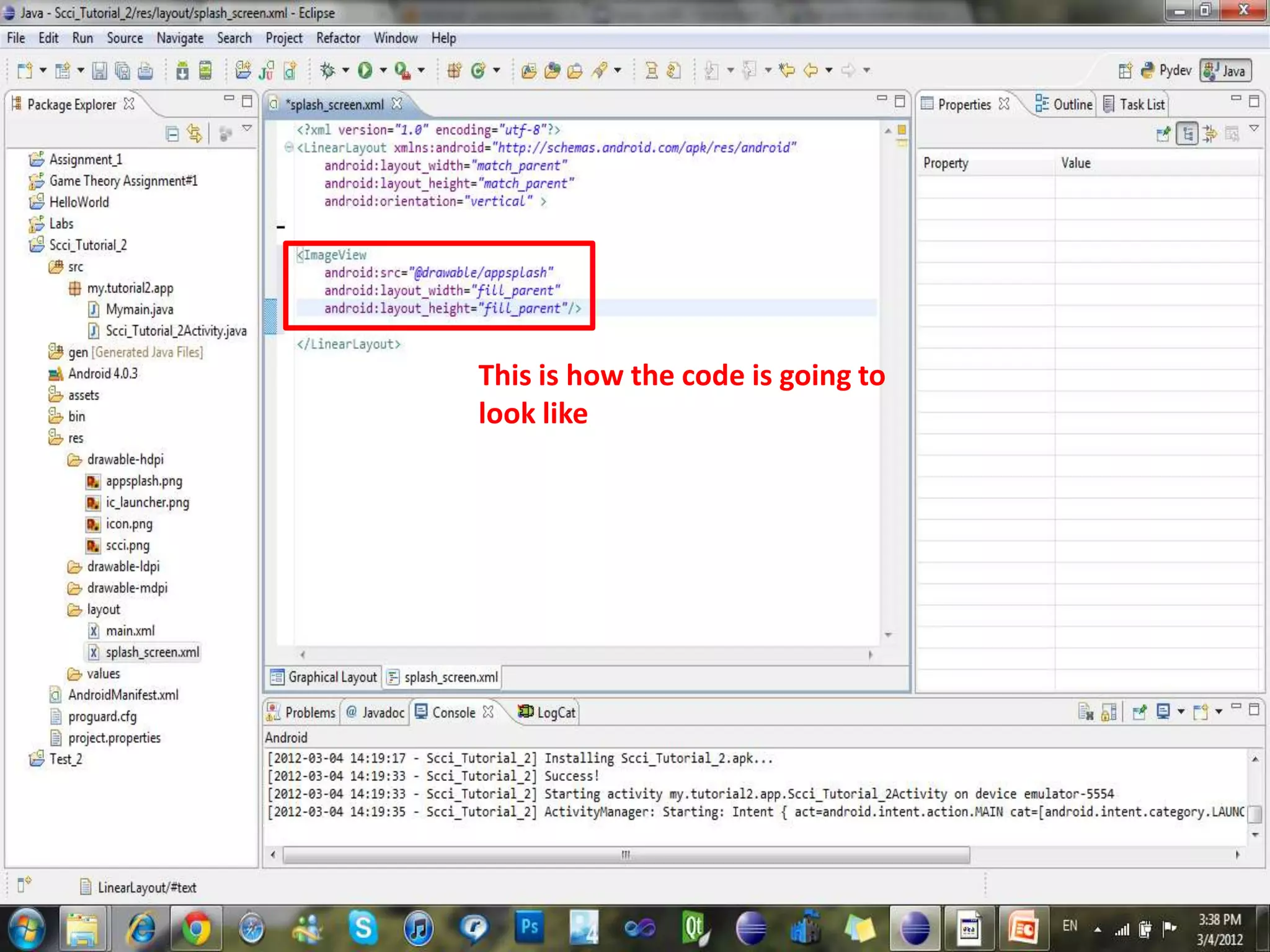
Task: Click the Save All toolbar icon
Action: click(x=123, y=71)
